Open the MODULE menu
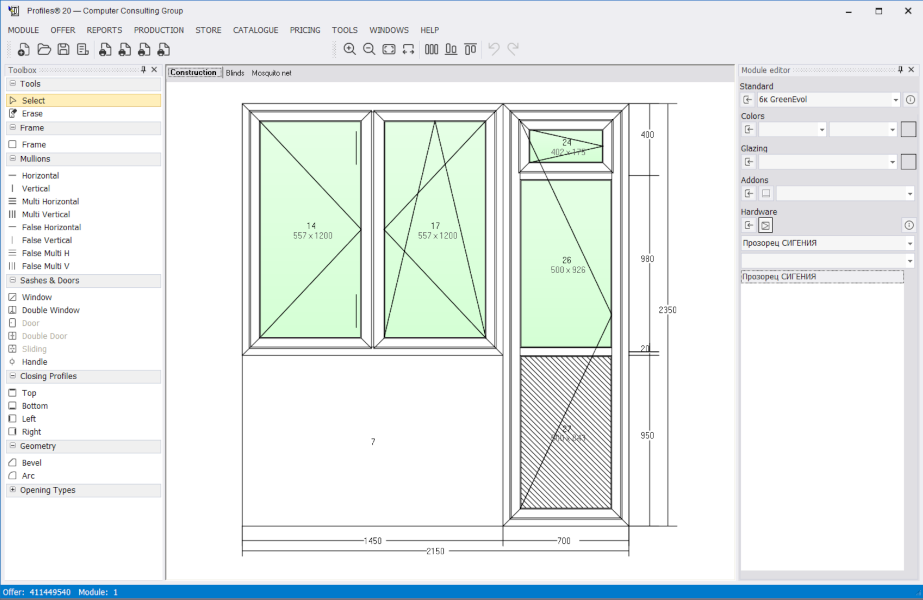The height and width of the screenshot is (600, 923). pyautogui.click(x=24, y=30)
